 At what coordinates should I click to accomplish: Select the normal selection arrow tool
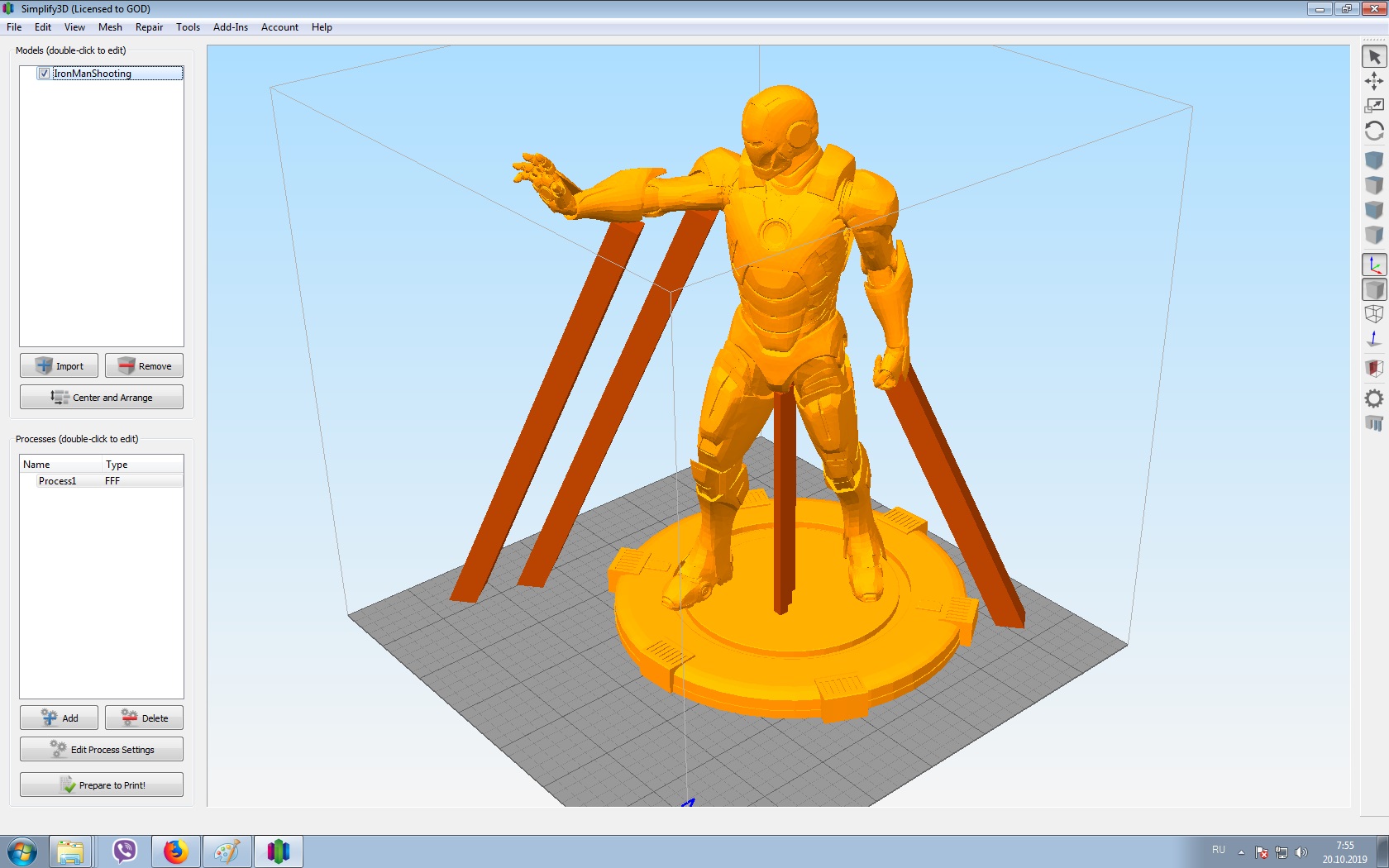click(x=1374, y=56)
